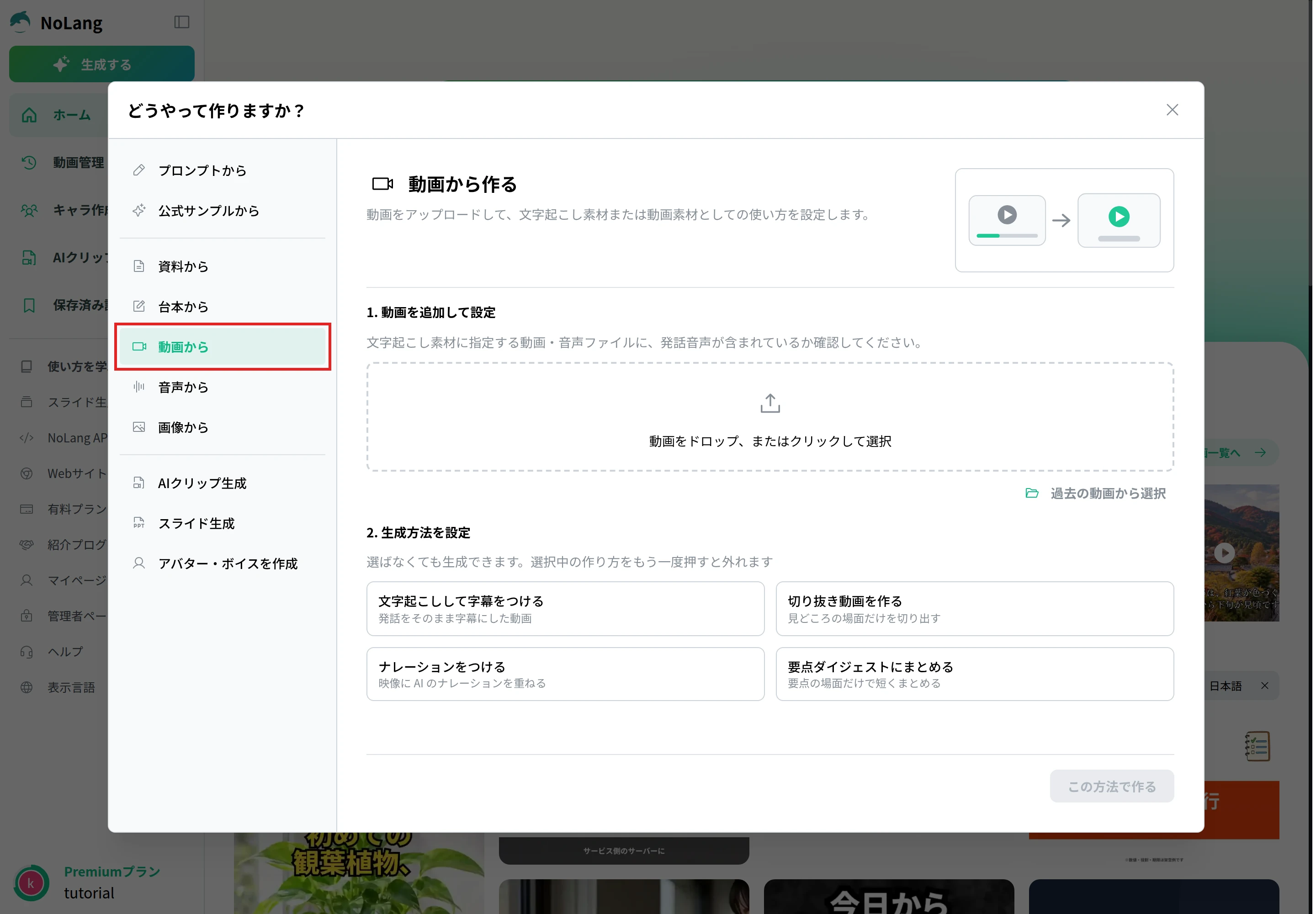
Task: Click the AIクリップ icon in sidebar
Action: (x=29, y=258)
